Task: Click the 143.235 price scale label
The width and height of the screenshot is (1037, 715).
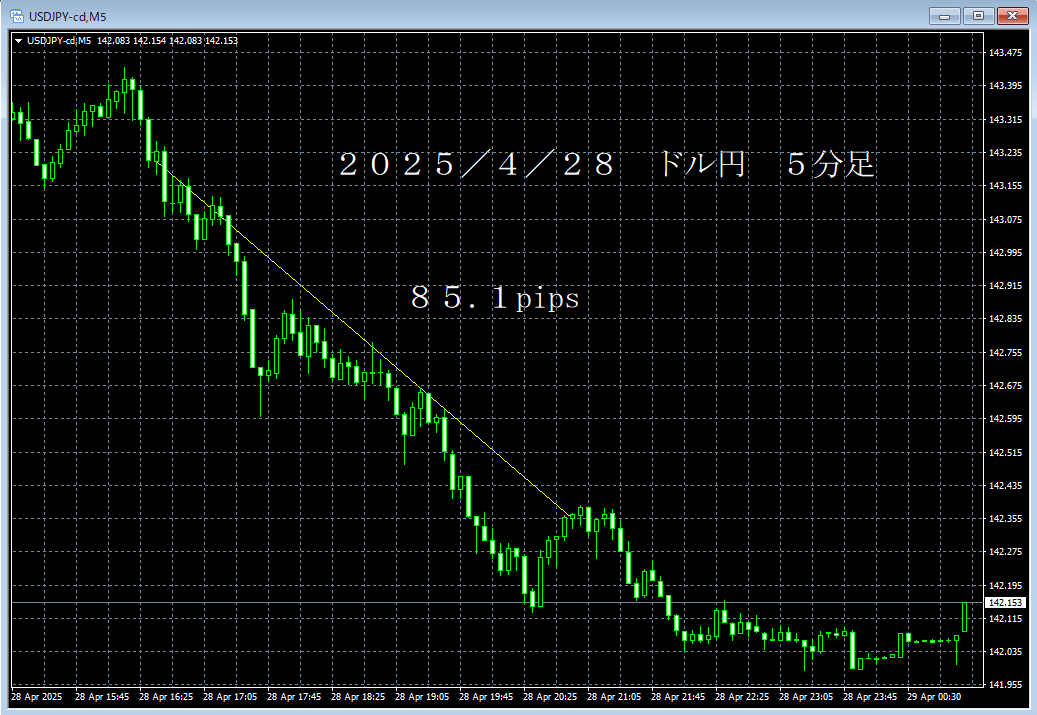Action: (x=1005, y=153)
